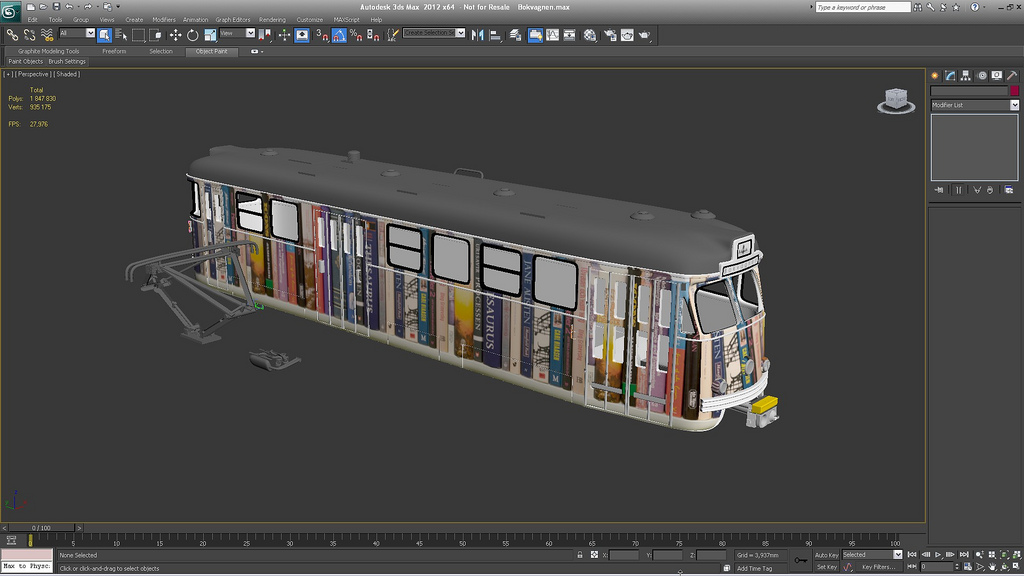Toggle the Selection Lock padlock

580,554
